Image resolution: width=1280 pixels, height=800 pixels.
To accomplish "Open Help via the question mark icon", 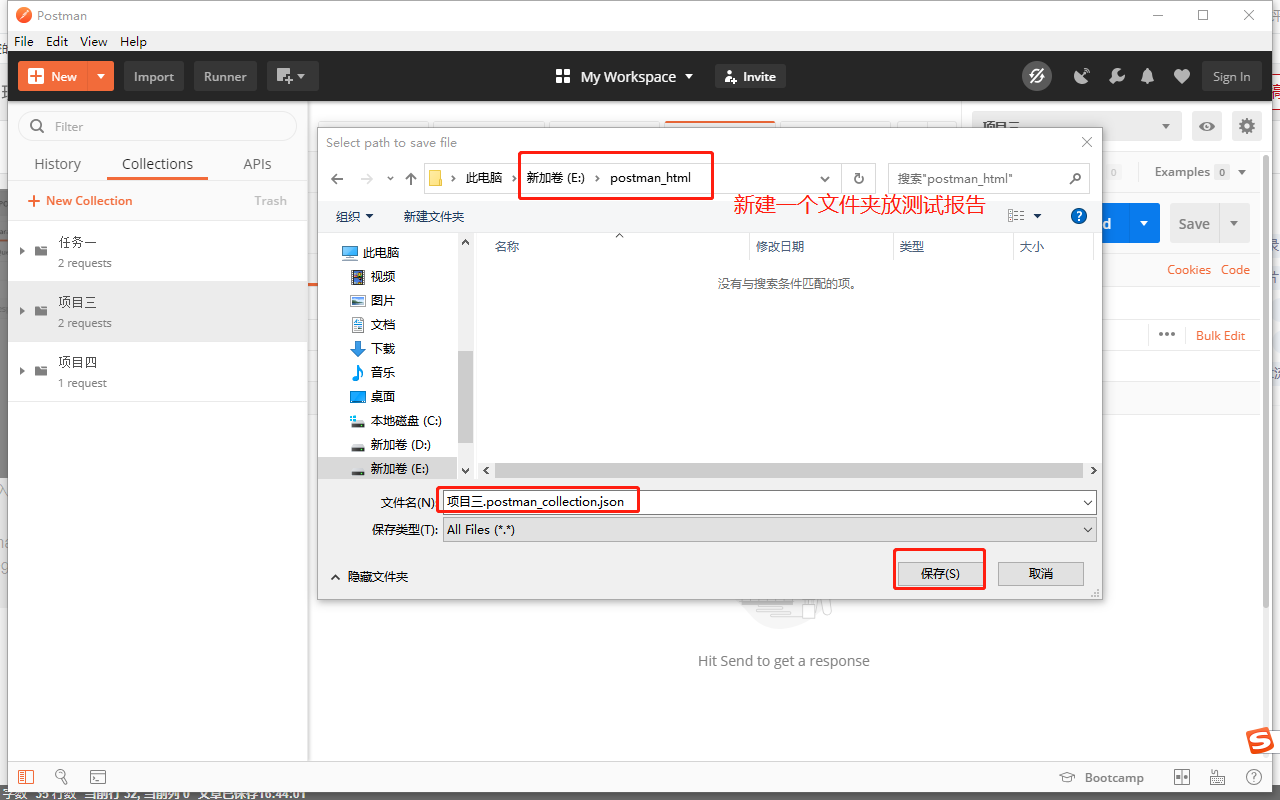I will pos(1253,777).
